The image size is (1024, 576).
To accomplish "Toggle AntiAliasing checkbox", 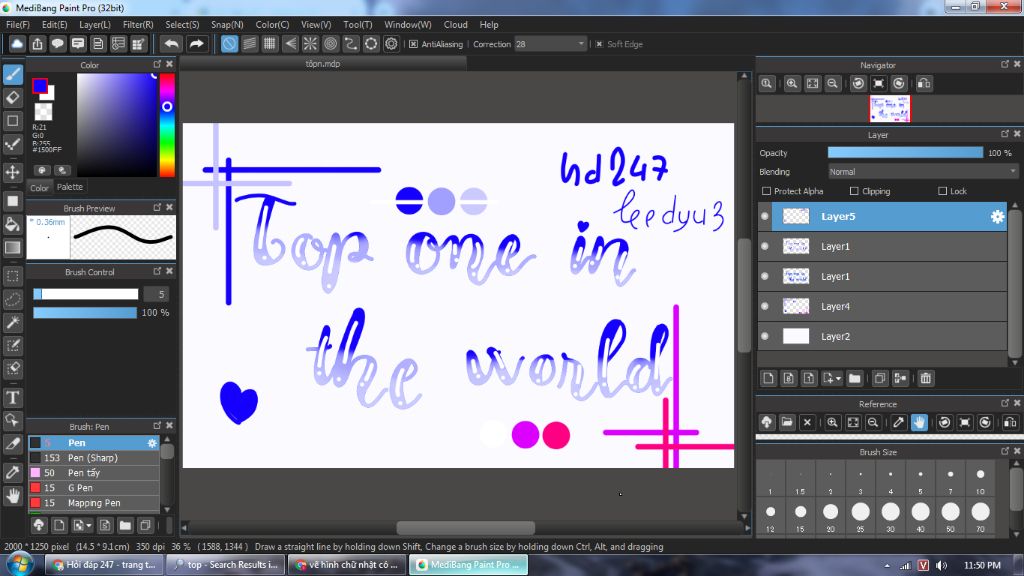I will (x=413, y=44).
